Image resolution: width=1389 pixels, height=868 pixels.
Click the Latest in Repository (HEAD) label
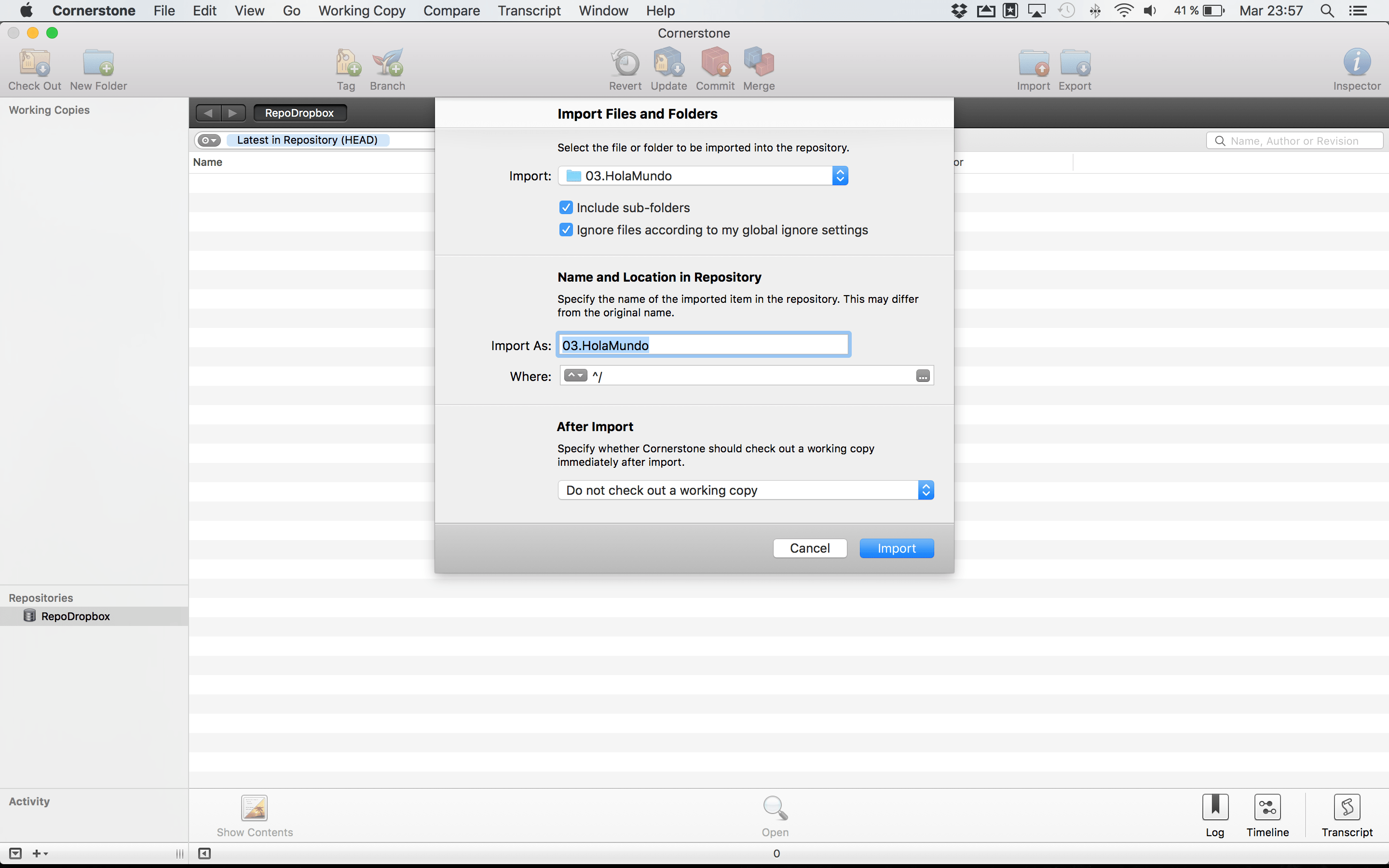click(x=307, y=140)
